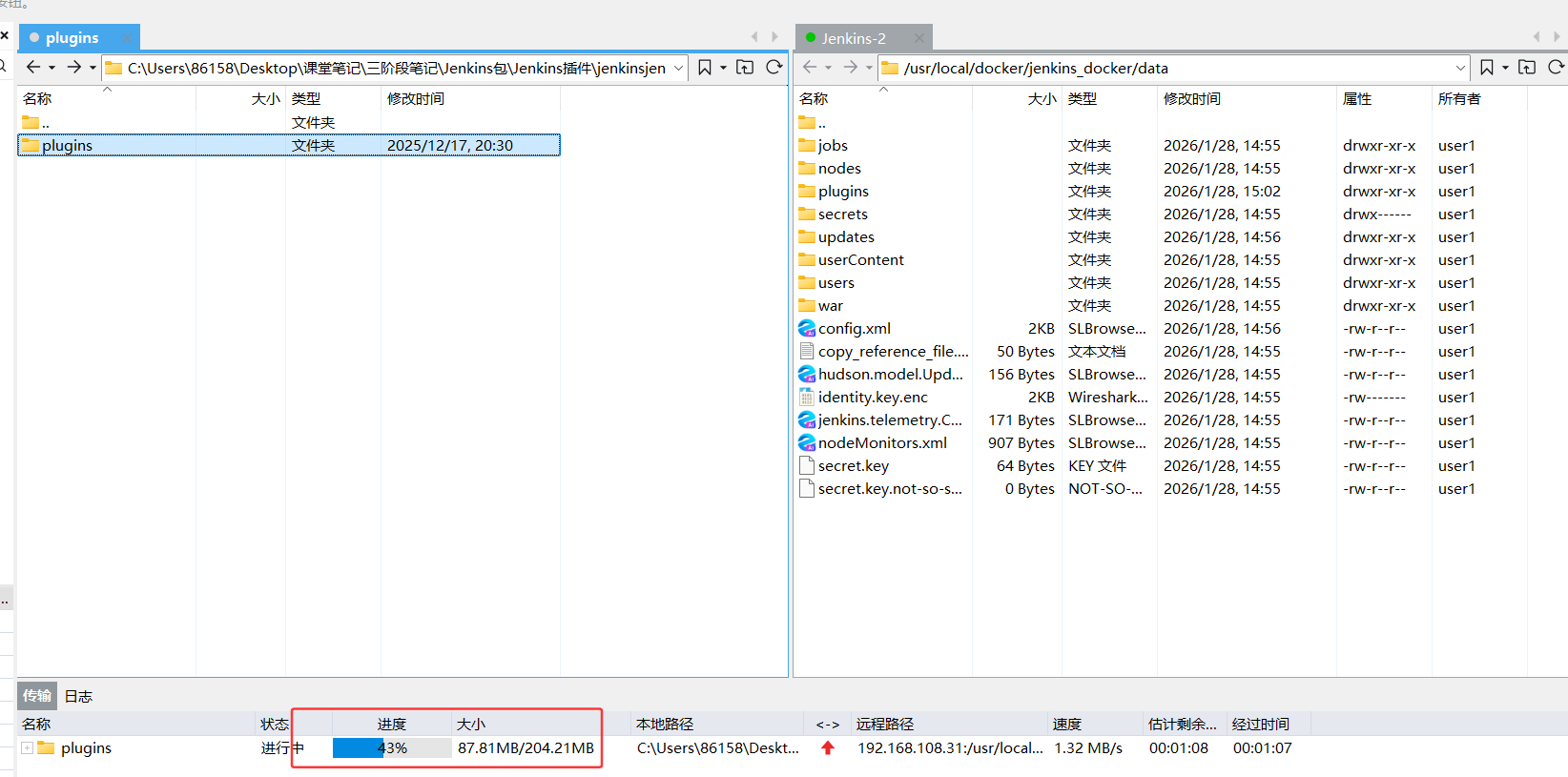The width and height of the screenshot is (1568, 777).
Task: Expand the plugins transfer task tree
Action: click(28, 748)
